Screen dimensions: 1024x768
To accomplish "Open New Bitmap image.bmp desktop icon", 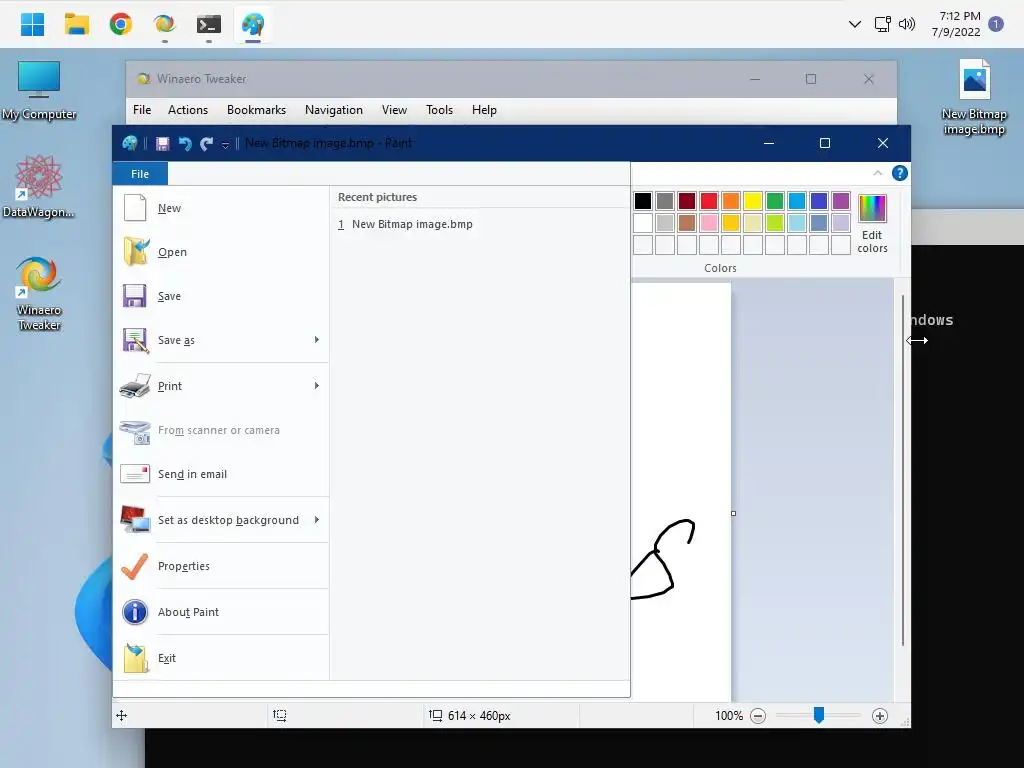I will pos(974,96).
